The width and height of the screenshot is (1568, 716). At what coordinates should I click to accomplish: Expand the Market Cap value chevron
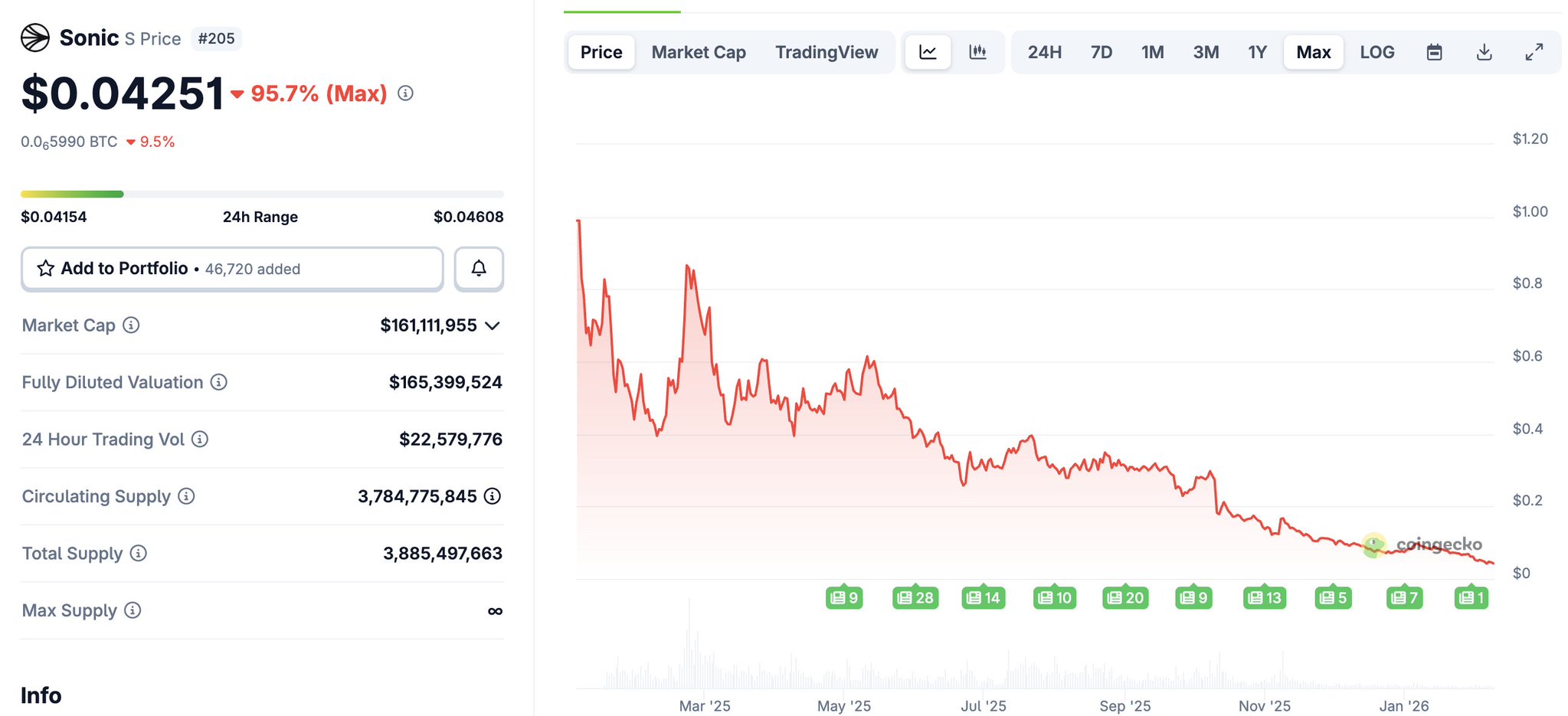click(493, 325)
